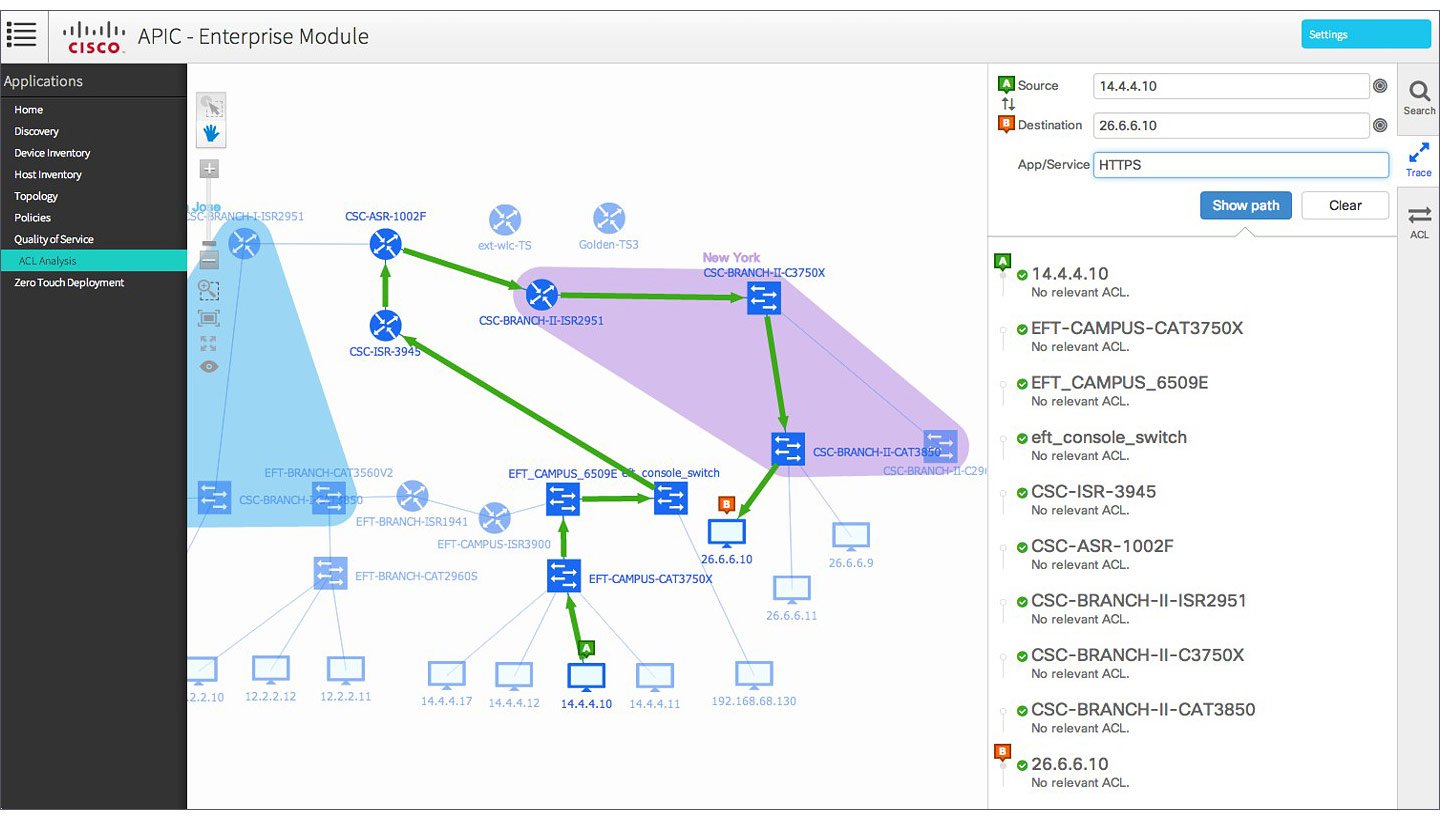Click target picker next to Destination field
This screenshot has width=1440, height=820.
click(x=1380, y=125)
